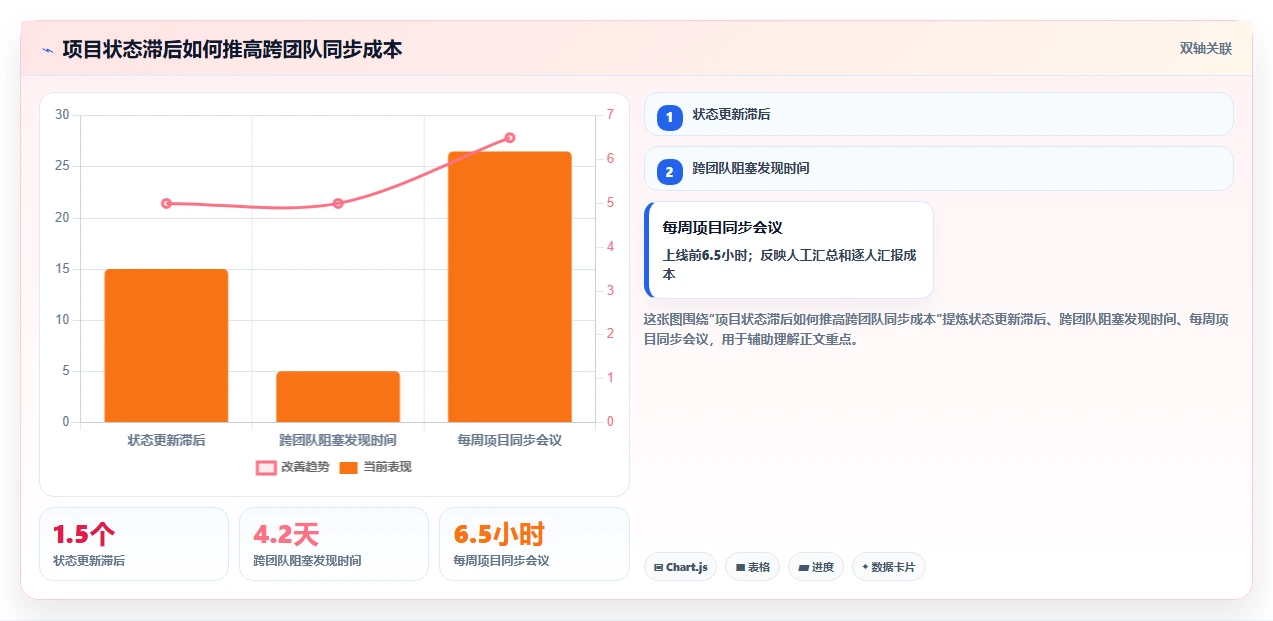Click the 1.5个 stat card

click(134, 544)
